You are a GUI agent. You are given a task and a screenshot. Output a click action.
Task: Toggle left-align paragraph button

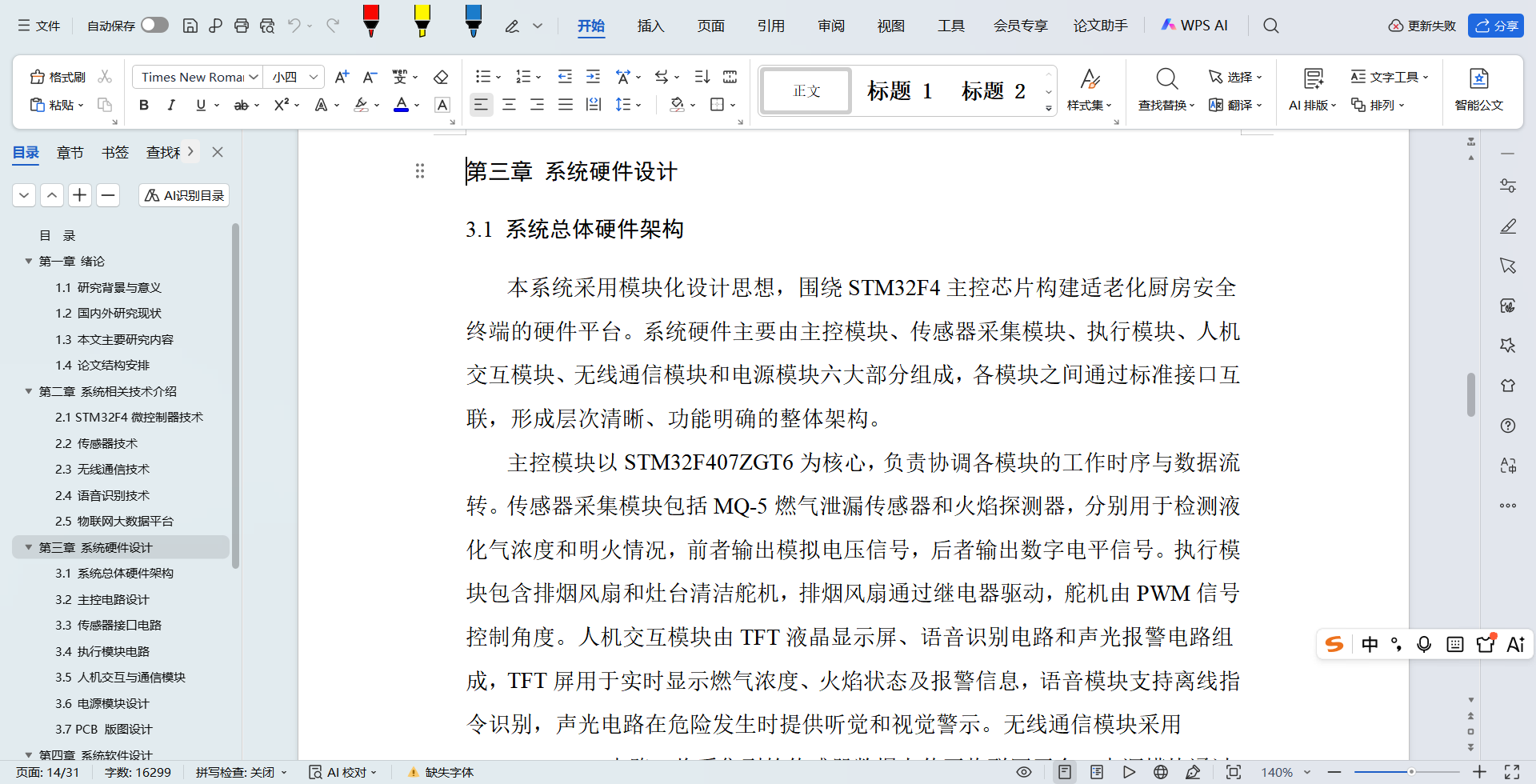pyautogui.click(x=481, y=105)
